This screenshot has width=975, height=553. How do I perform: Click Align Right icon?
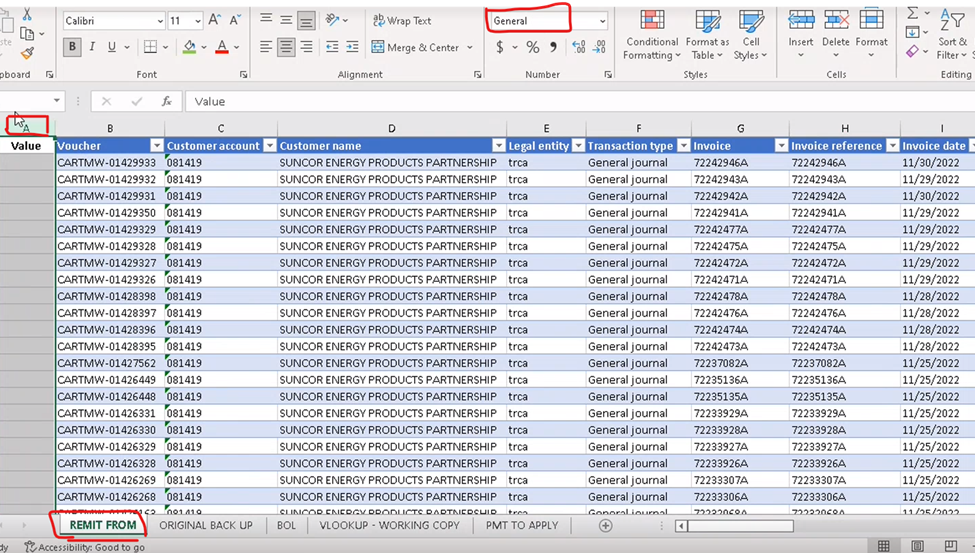click(x=307, y=47)
